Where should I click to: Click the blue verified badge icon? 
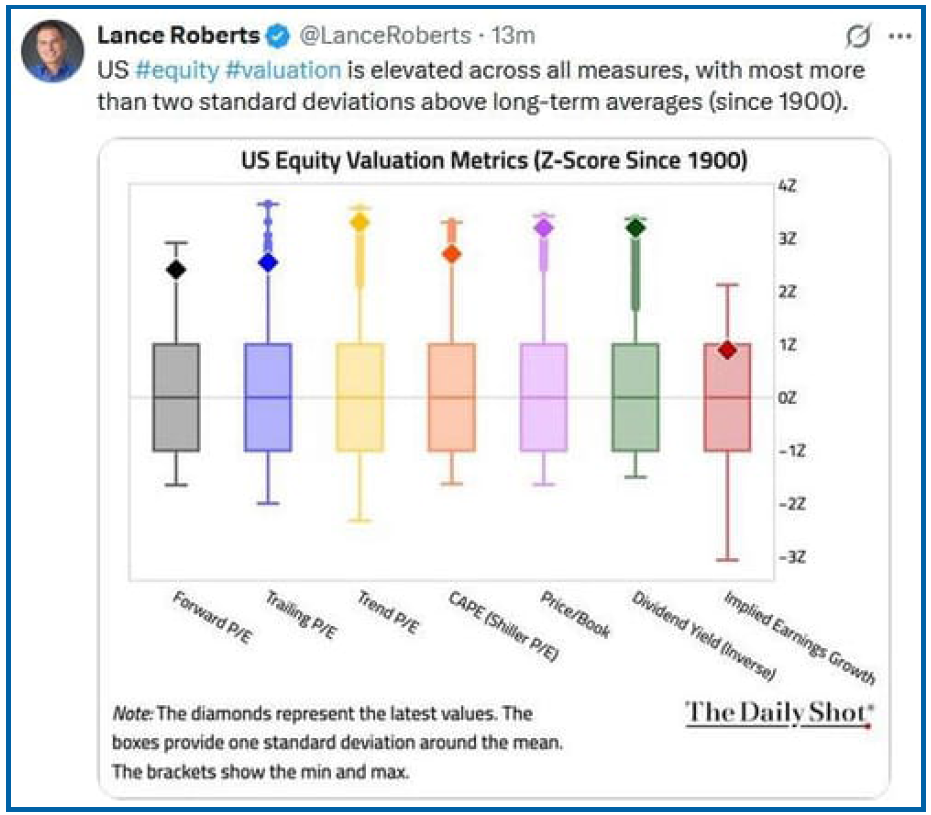[277, 36]
